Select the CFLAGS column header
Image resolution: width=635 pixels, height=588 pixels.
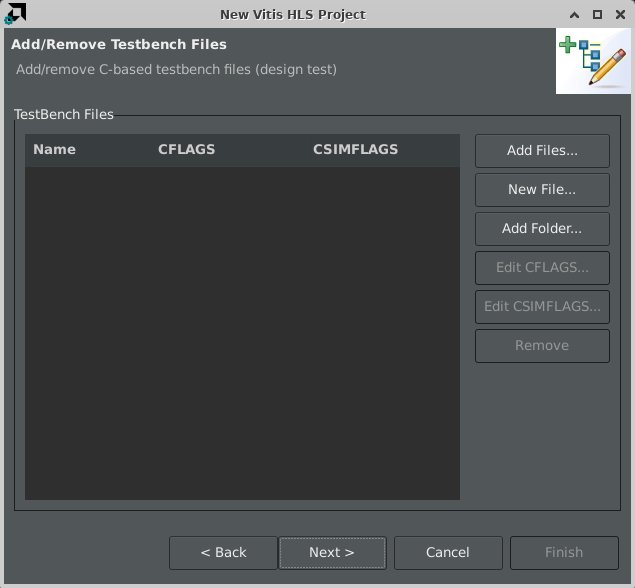pyautogui.click(x=228, y=150)
